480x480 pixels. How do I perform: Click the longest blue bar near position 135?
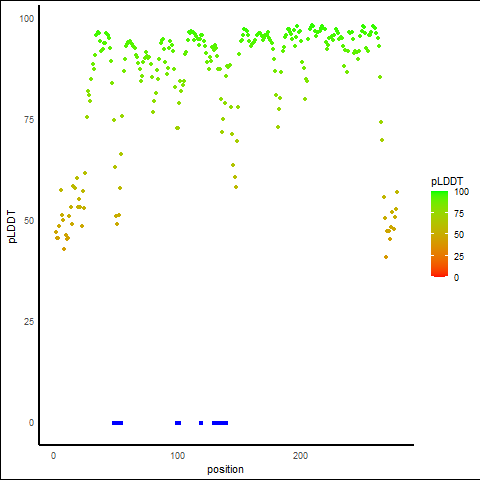pyautogui.click(x=220, y=423)
